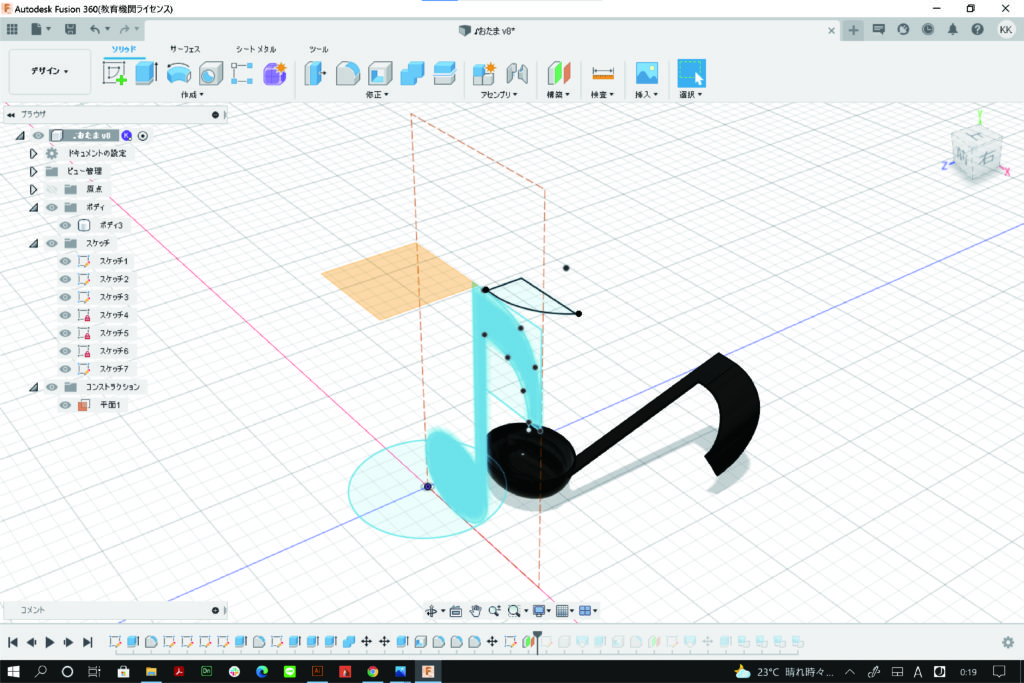Click the Extrude tool icon
Viewport: 1024px width, 683px height.
click(x=146, y=73)
